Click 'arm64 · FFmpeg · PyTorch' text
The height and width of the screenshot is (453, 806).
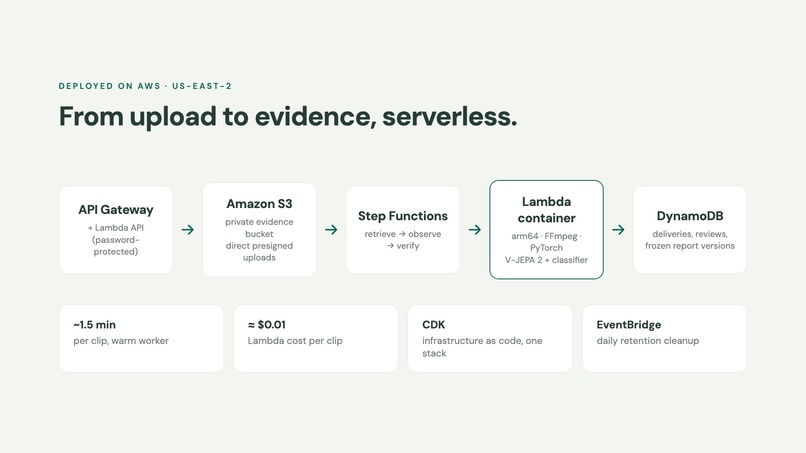(546, 242)
